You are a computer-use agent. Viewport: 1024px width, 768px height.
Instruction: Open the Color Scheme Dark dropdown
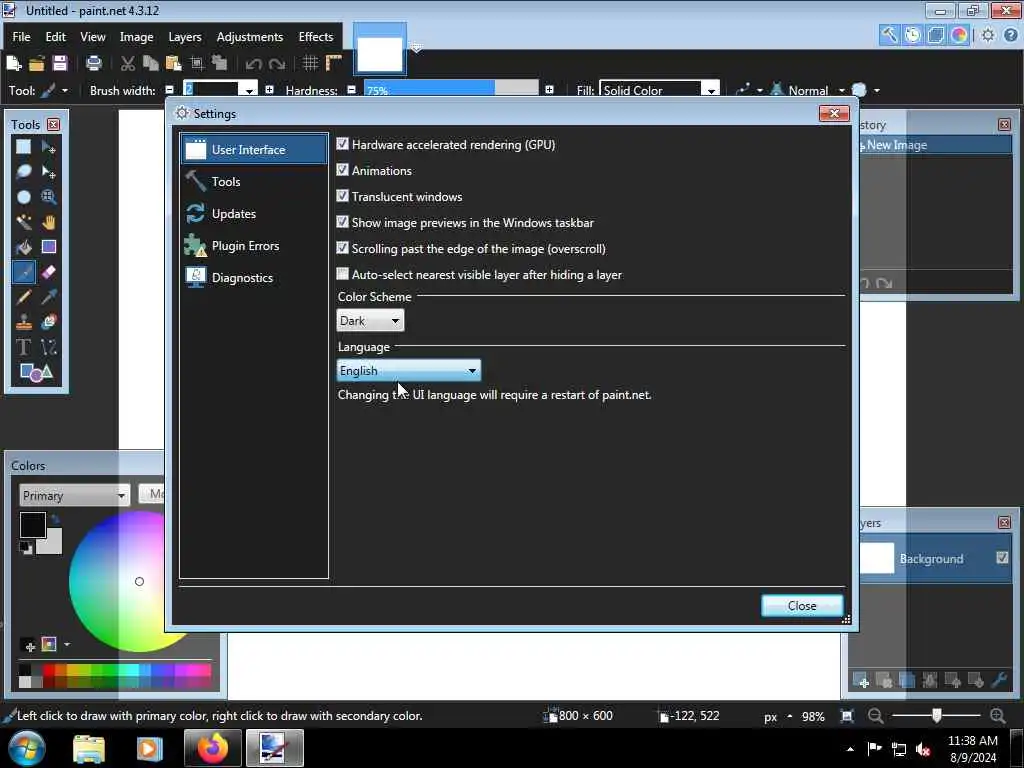370,321
